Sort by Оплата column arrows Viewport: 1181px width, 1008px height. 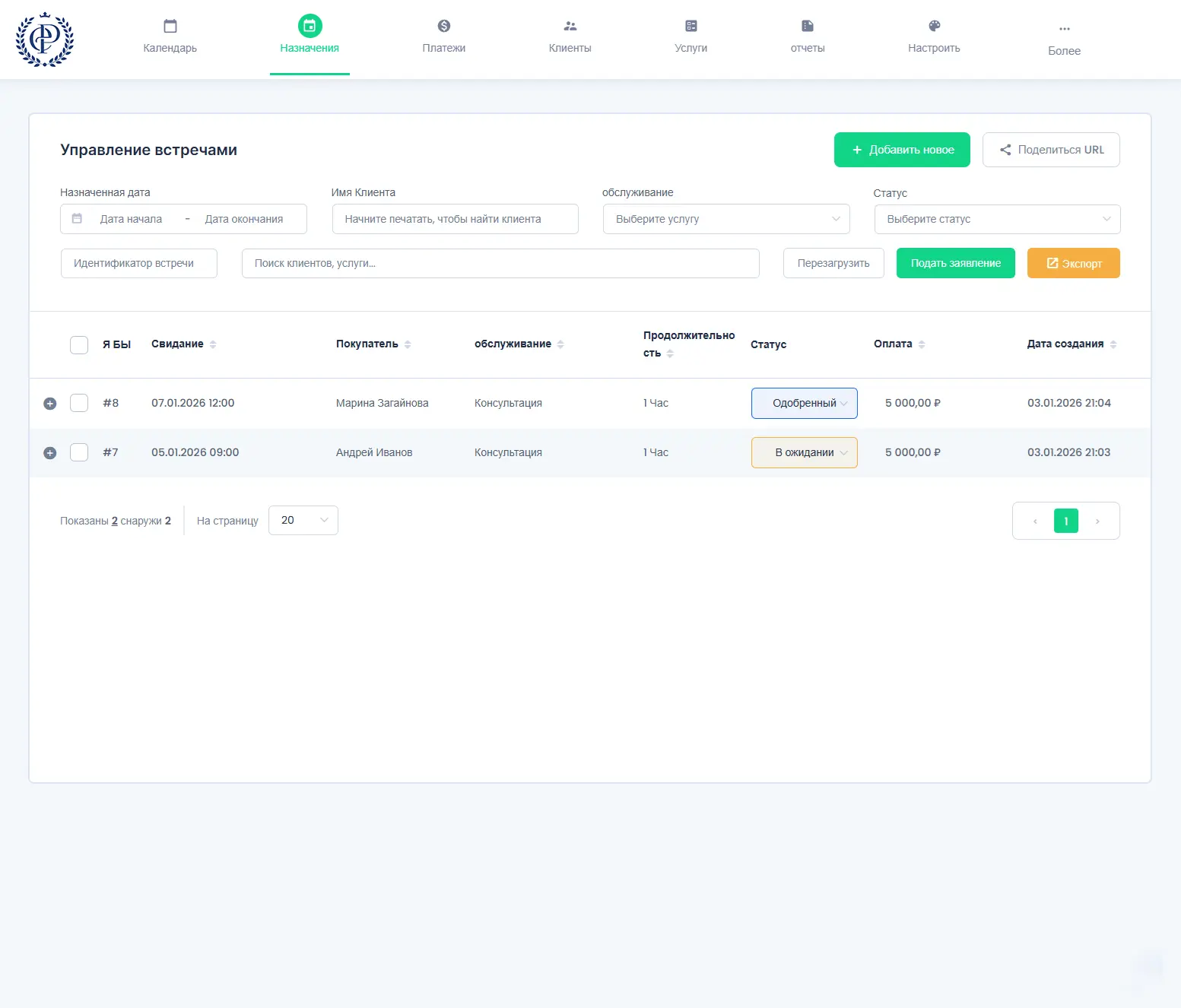(x=922, y=344)
